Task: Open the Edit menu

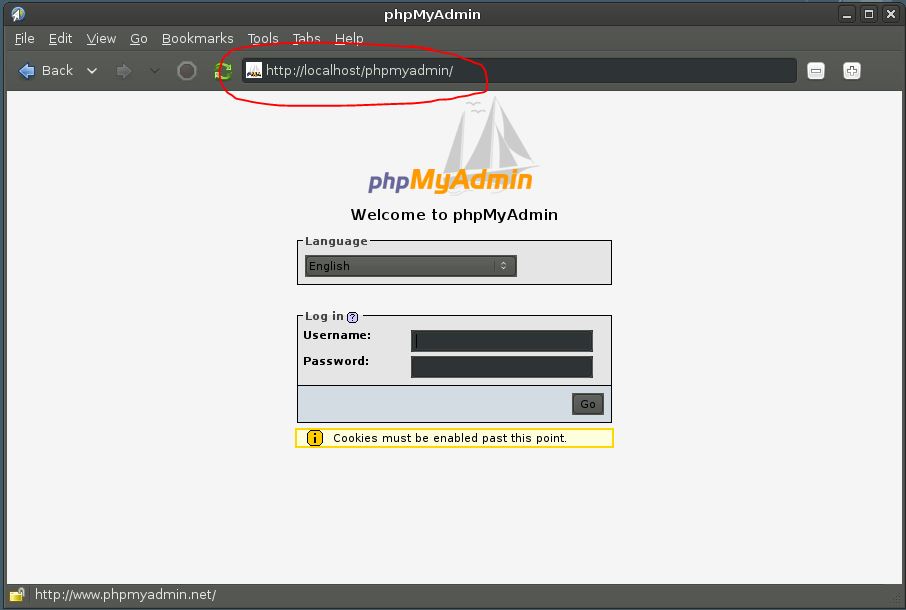Action: [60, 39]
